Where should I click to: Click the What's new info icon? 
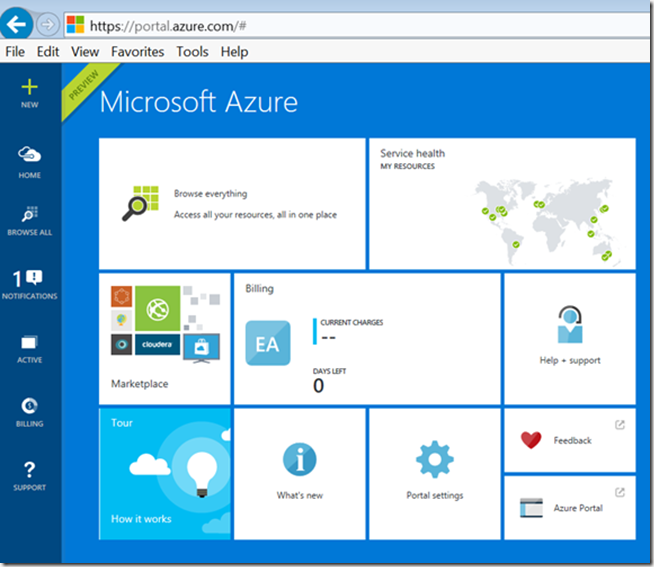(x=299, y=459)
